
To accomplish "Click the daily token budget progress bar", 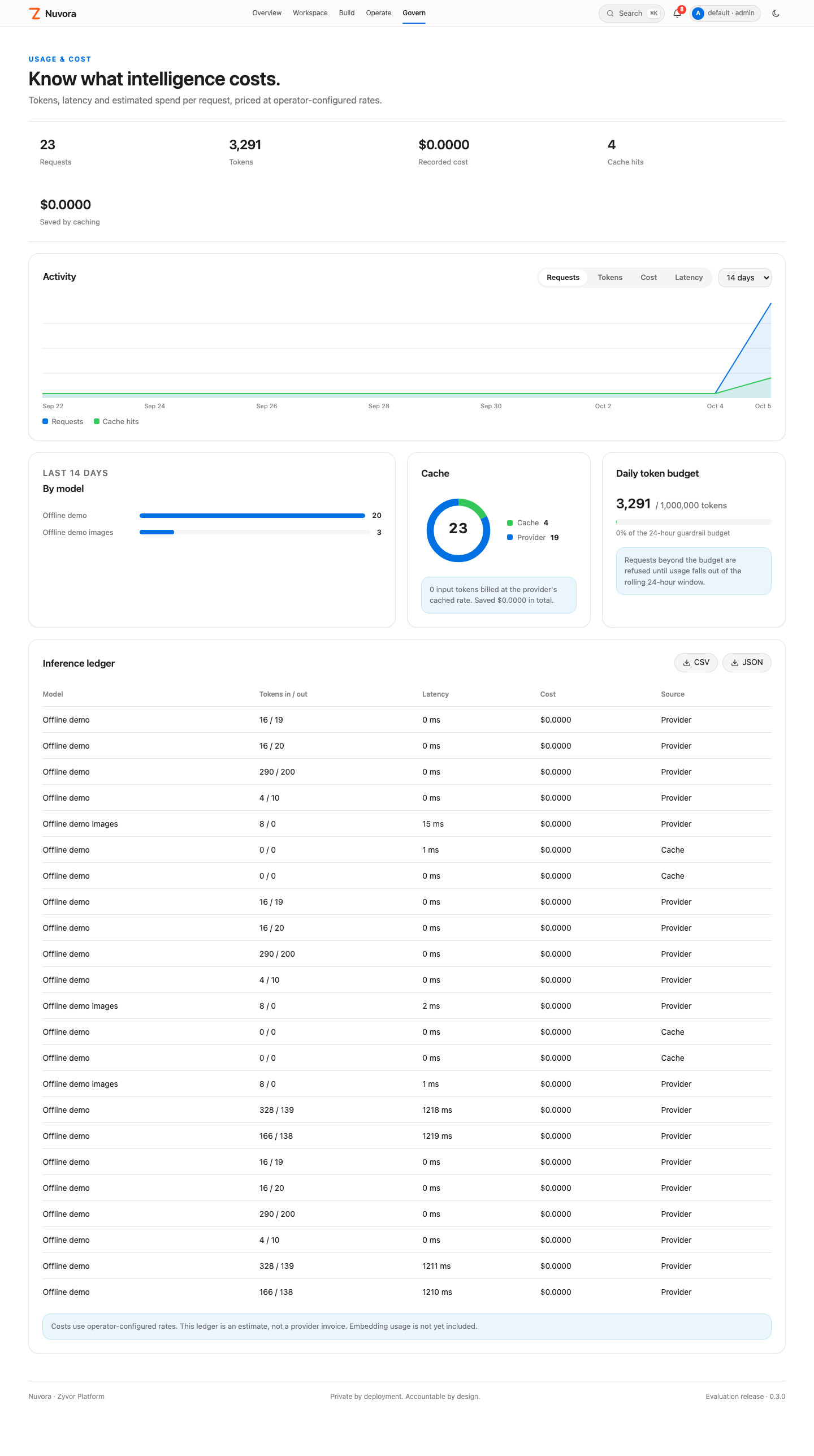I will (694, 522).
